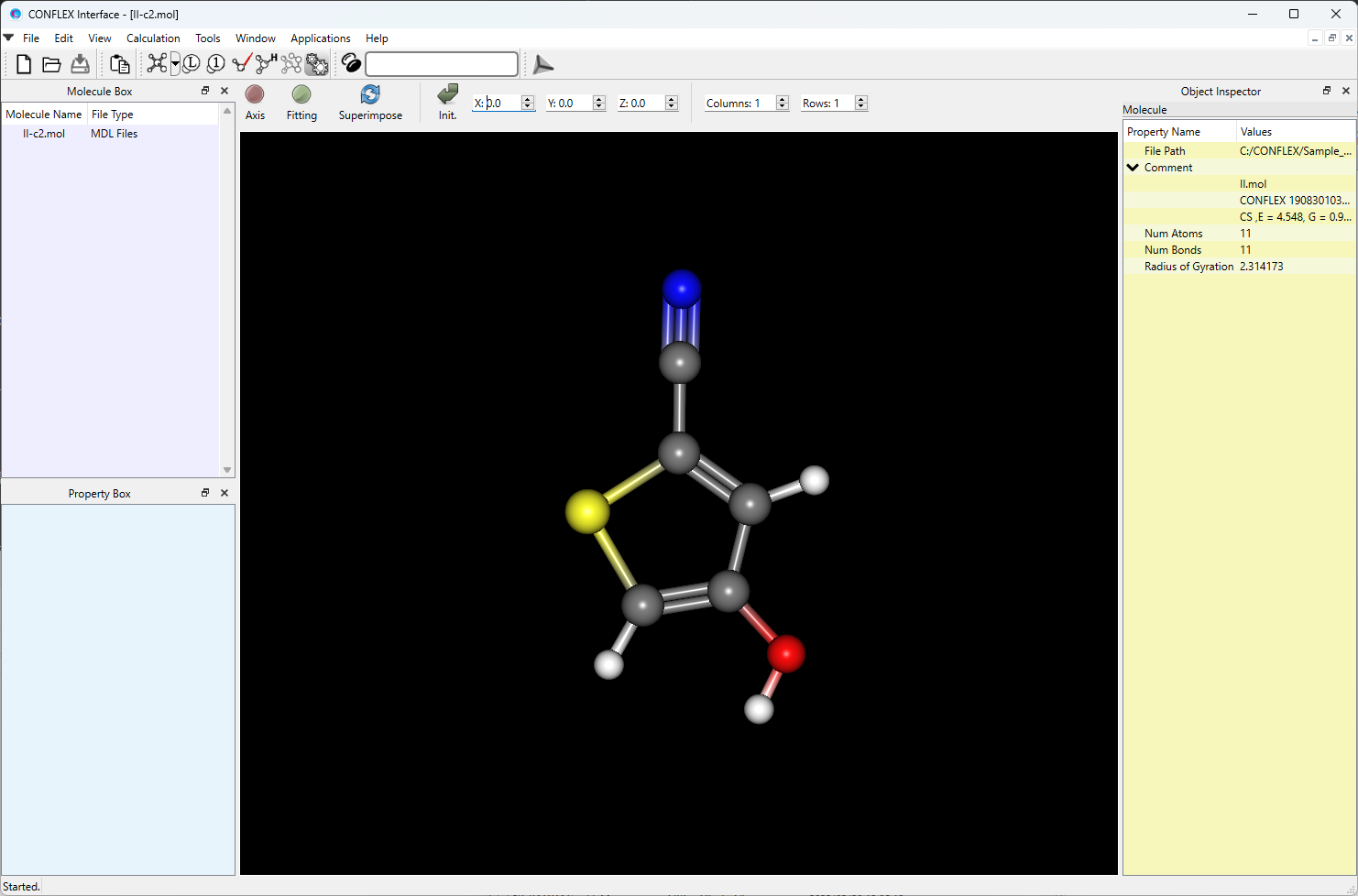Open the Applications menu
Viewport: 1358px width, 896px height.
click(x=320, y=38)
